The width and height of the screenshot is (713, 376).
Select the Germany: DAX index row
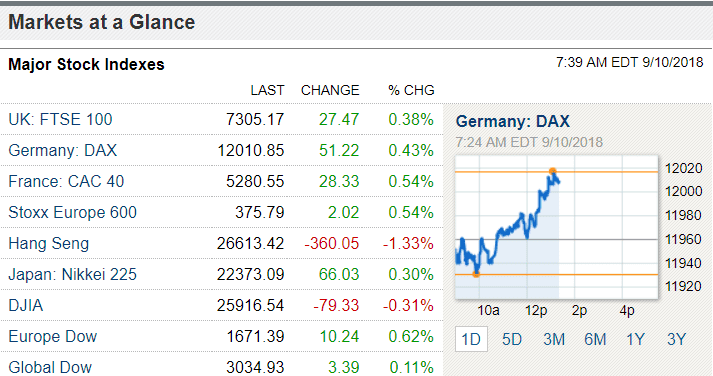221,150
